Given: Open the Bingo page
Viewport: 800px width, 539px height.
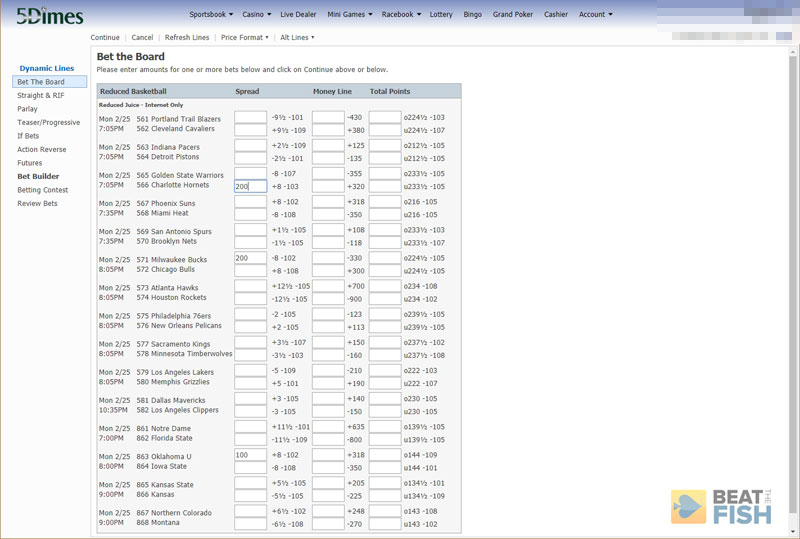Looking at the screenshot, I should tap(472, 14).
